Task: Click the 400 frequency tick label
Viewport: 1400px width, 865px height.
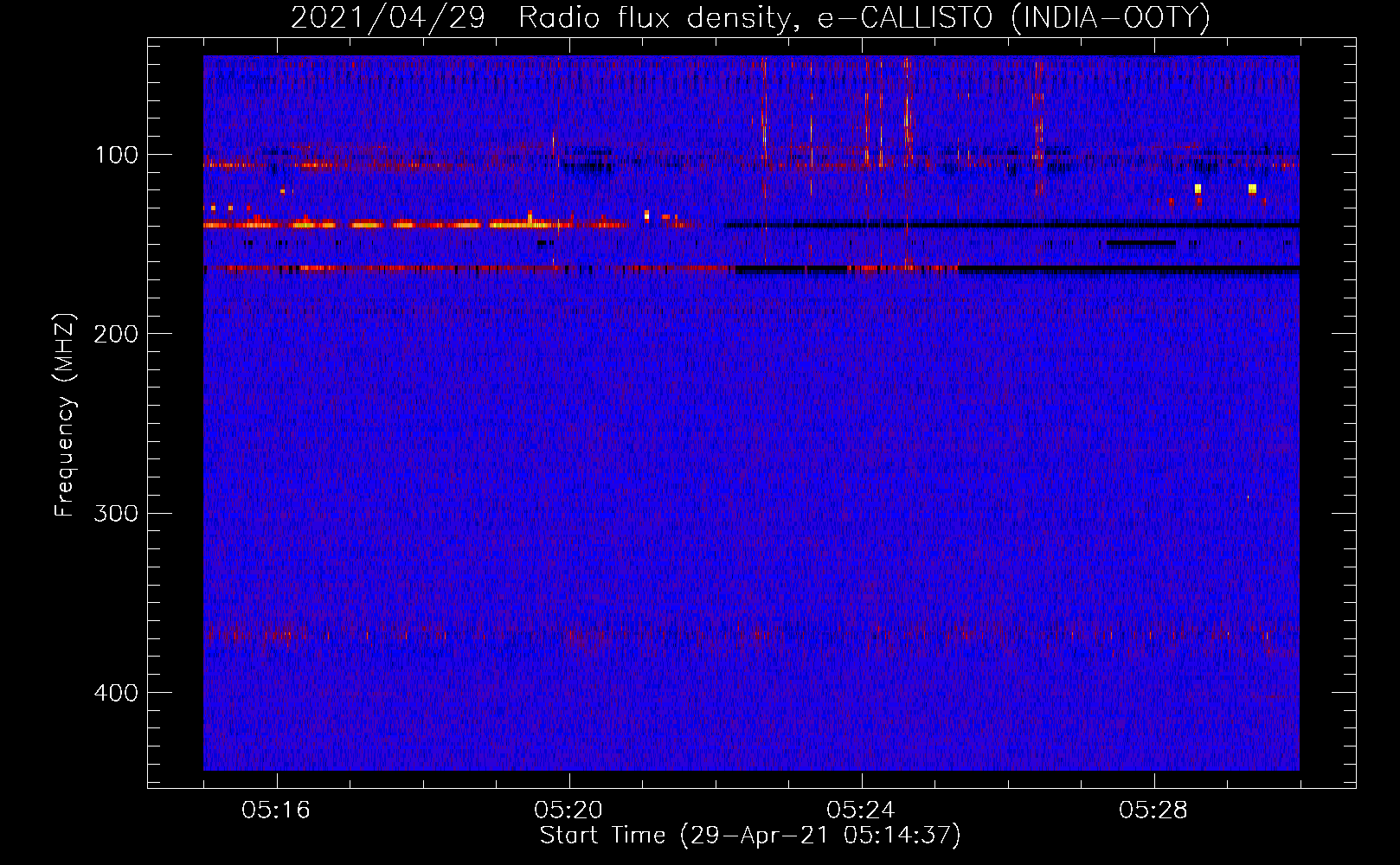Action: point(116,693)
